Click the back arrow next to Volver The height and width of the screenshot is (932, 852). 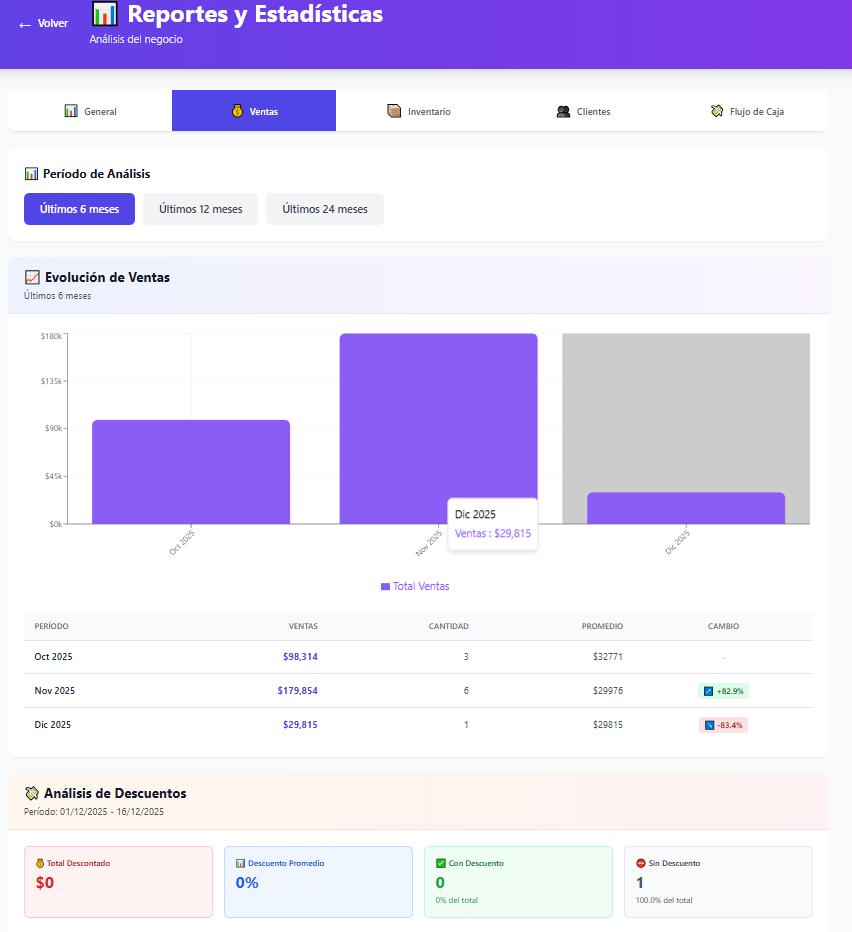tap(25, 24)
